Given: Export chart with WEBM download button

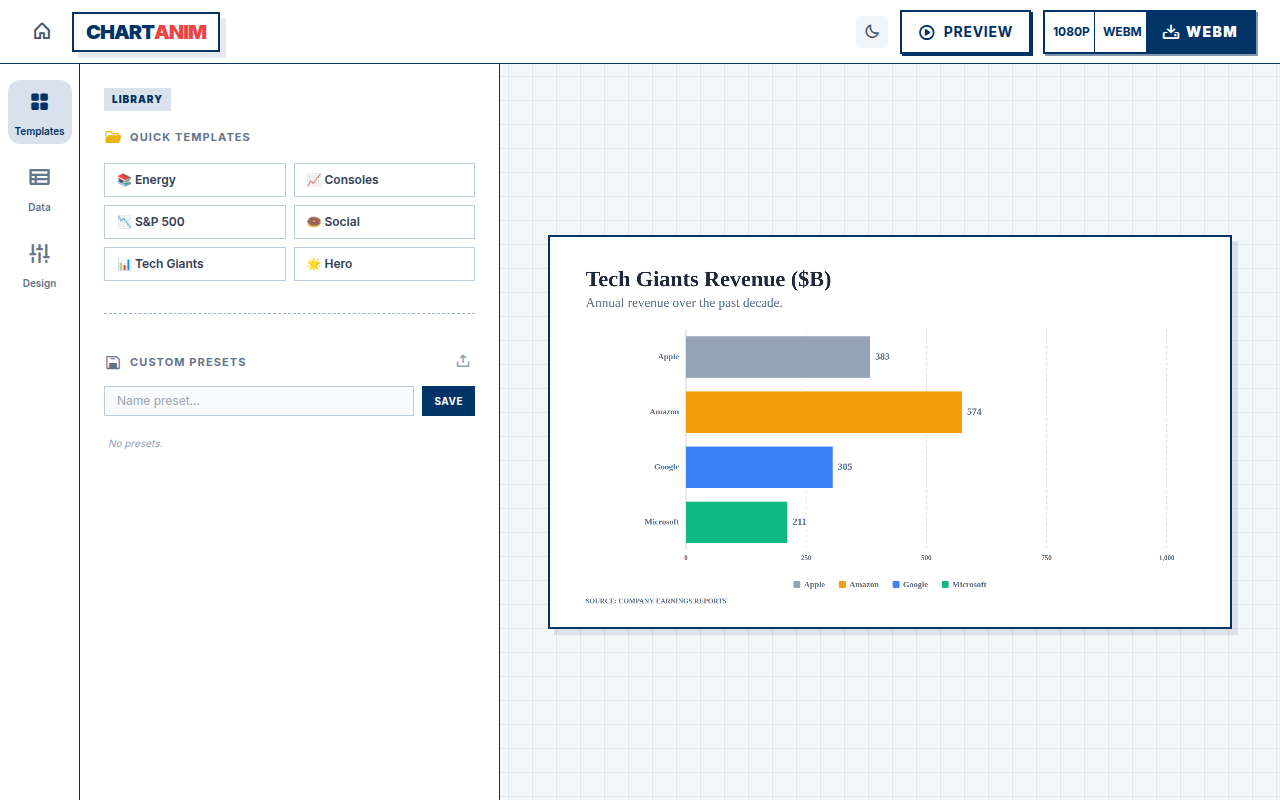Looking at the screenshot, I should [1200, 32].
